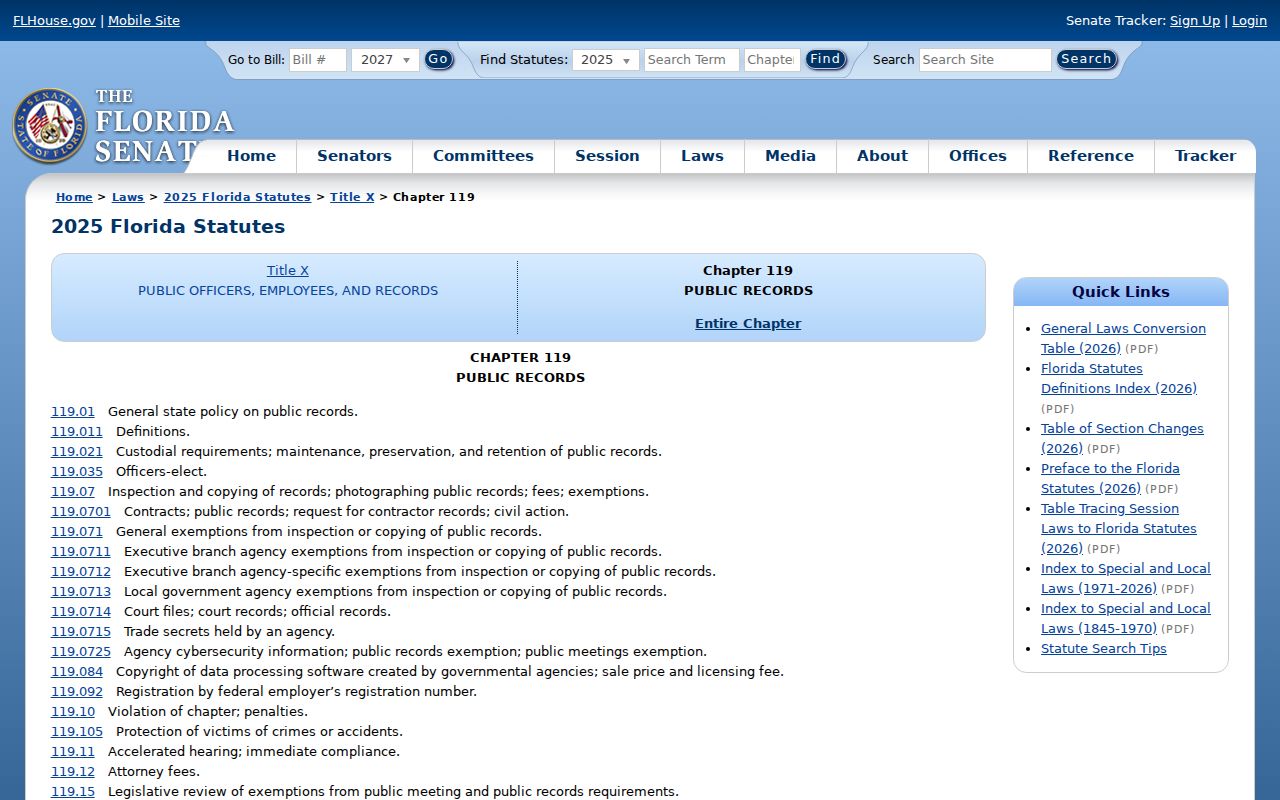Click the Login link
This screenshot has width=1280, height=800.
1249,20
